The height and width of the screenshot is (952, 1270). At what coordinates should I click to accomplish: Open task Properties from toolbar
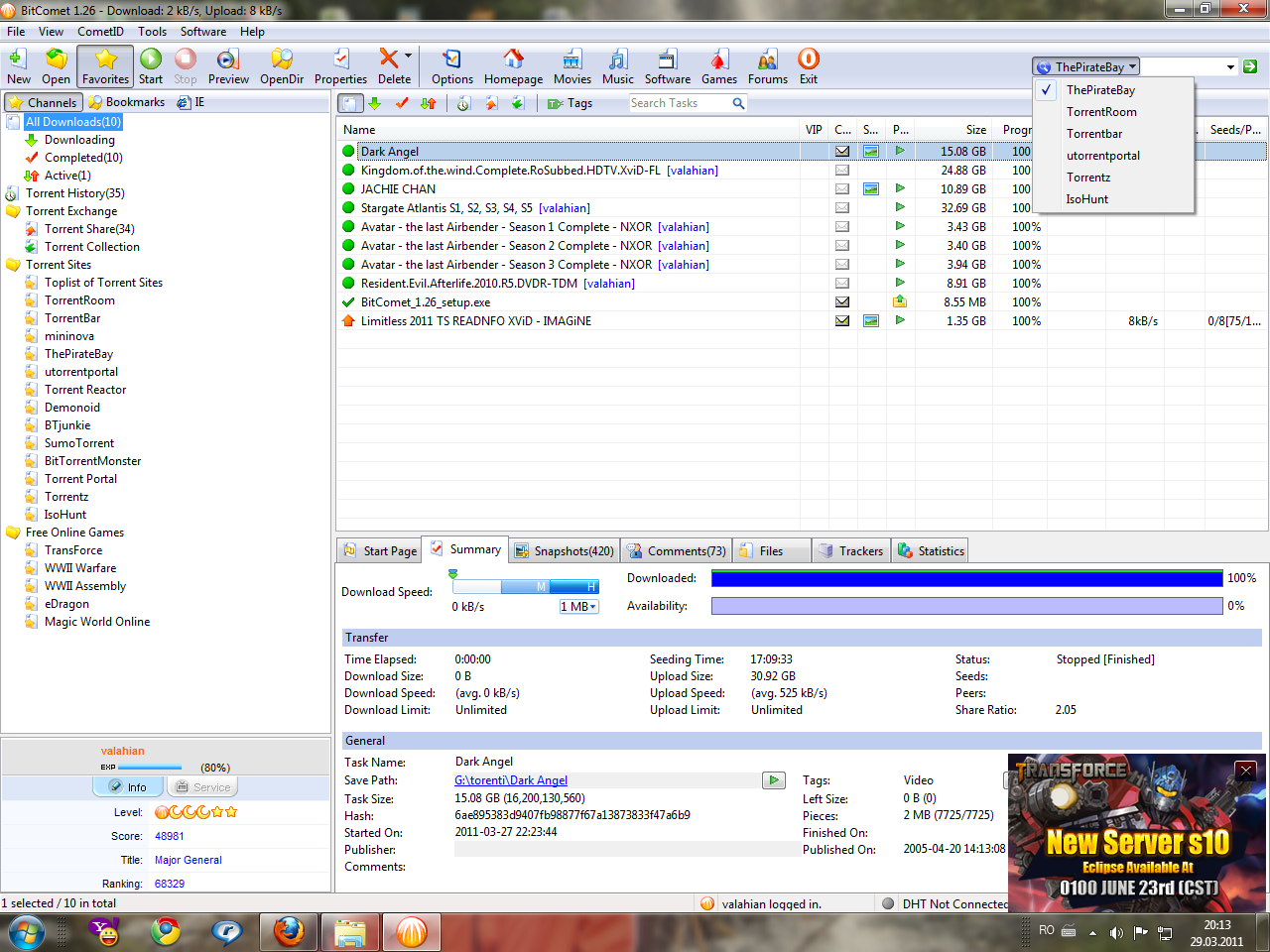[x=340, y=66]
